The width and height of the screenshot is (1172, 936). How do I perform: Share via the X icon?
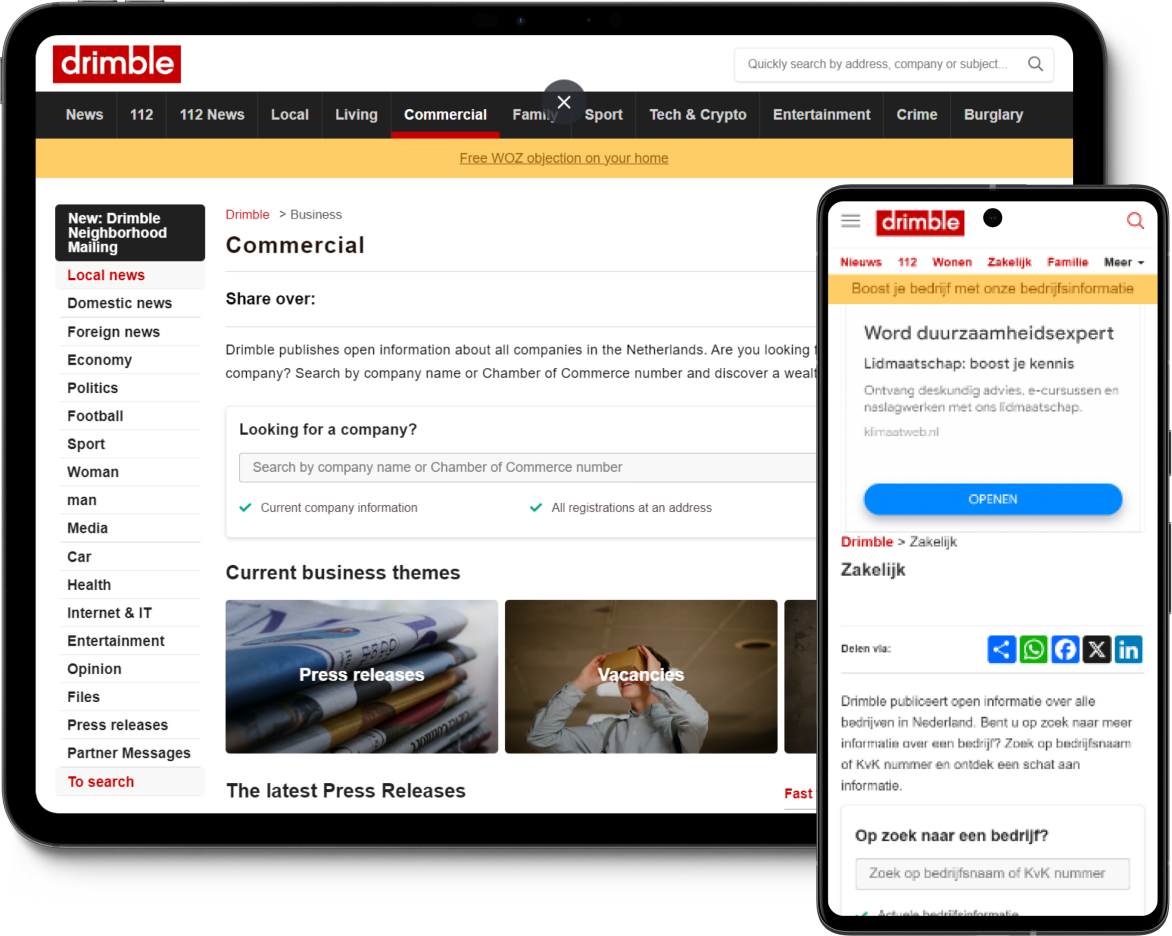(x=1097, y=649)
